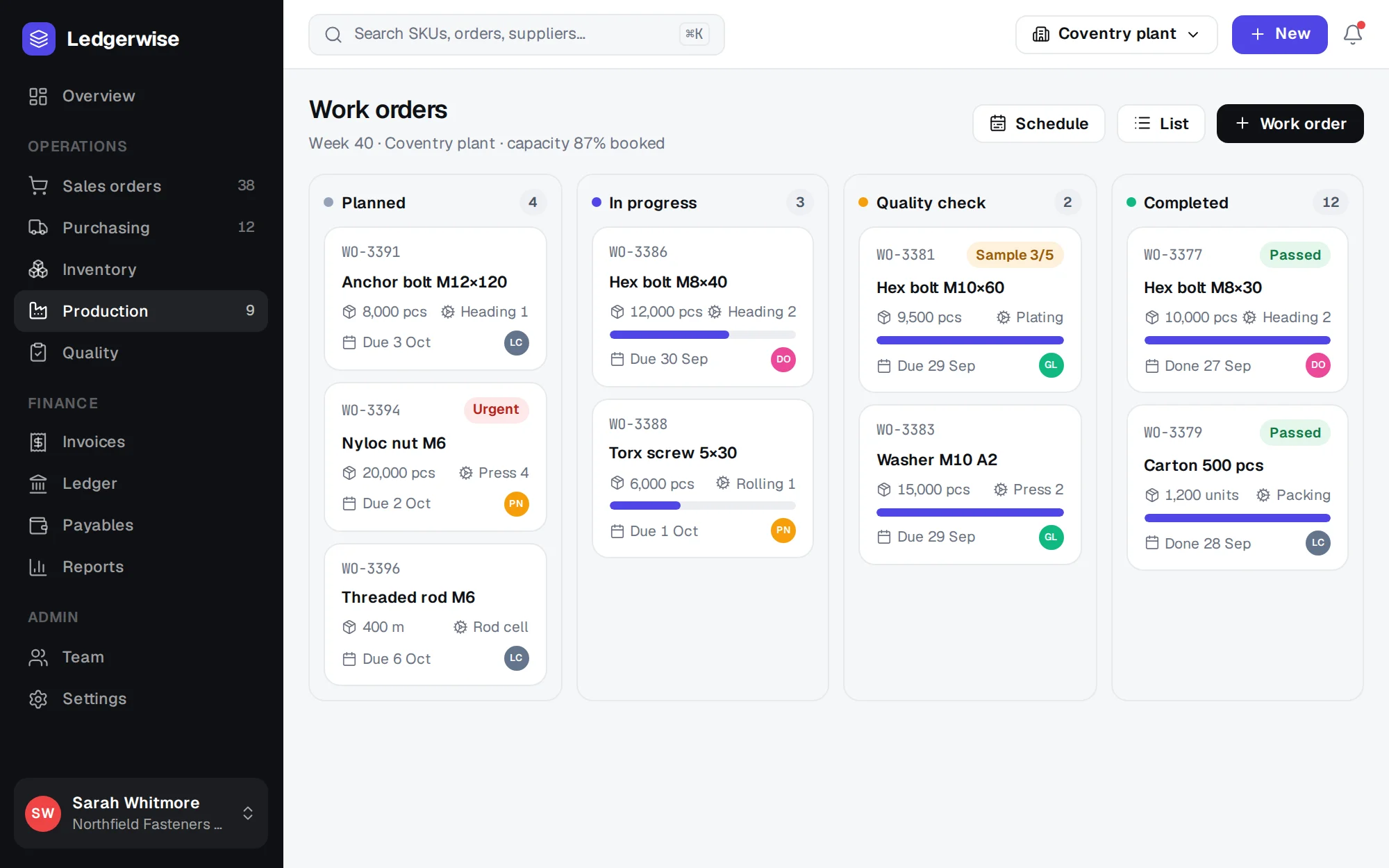Click progress bar on Hex bolt M8×40 card

[x=702, y=335]
